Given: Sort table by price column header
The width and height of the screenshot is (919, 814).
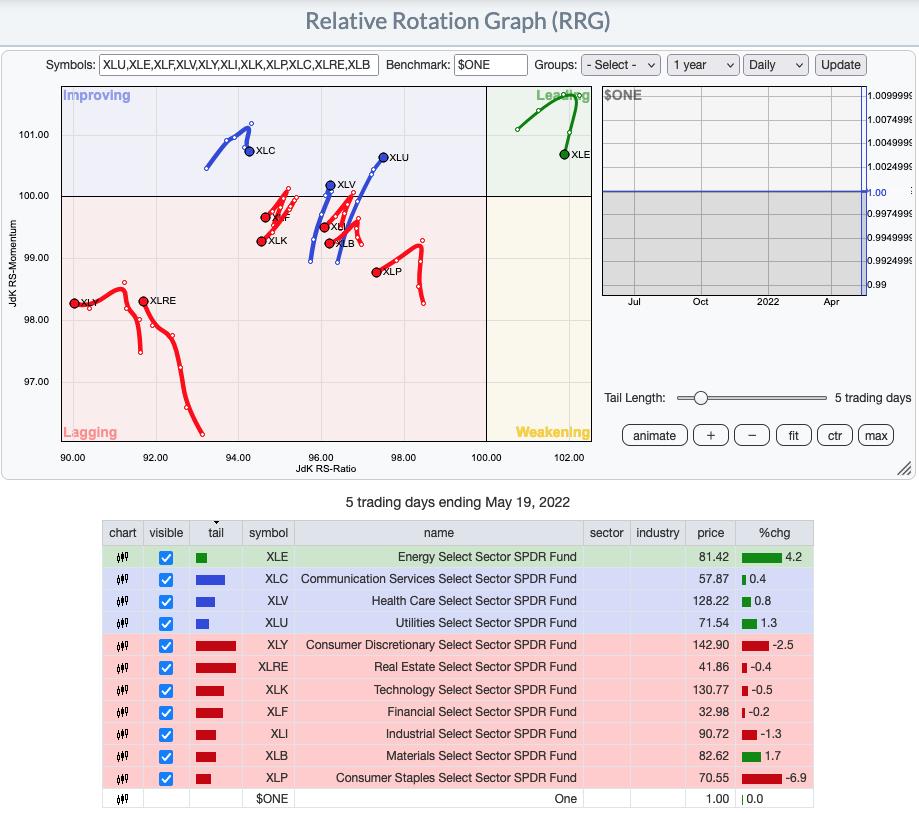Looking at the screenshot, I should point(710,533).
